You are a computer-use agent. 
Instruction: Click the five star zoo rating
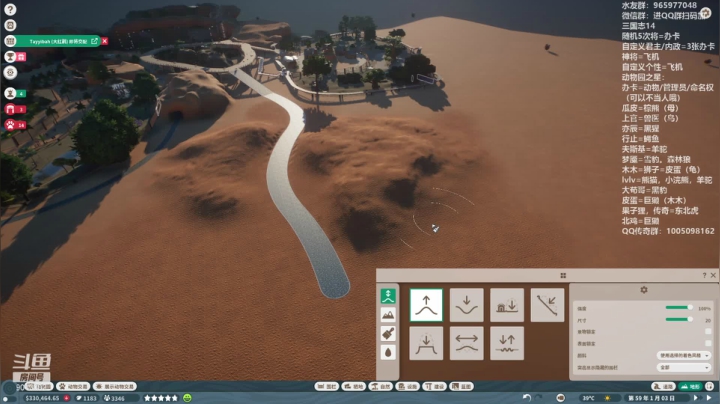point(161,398)
